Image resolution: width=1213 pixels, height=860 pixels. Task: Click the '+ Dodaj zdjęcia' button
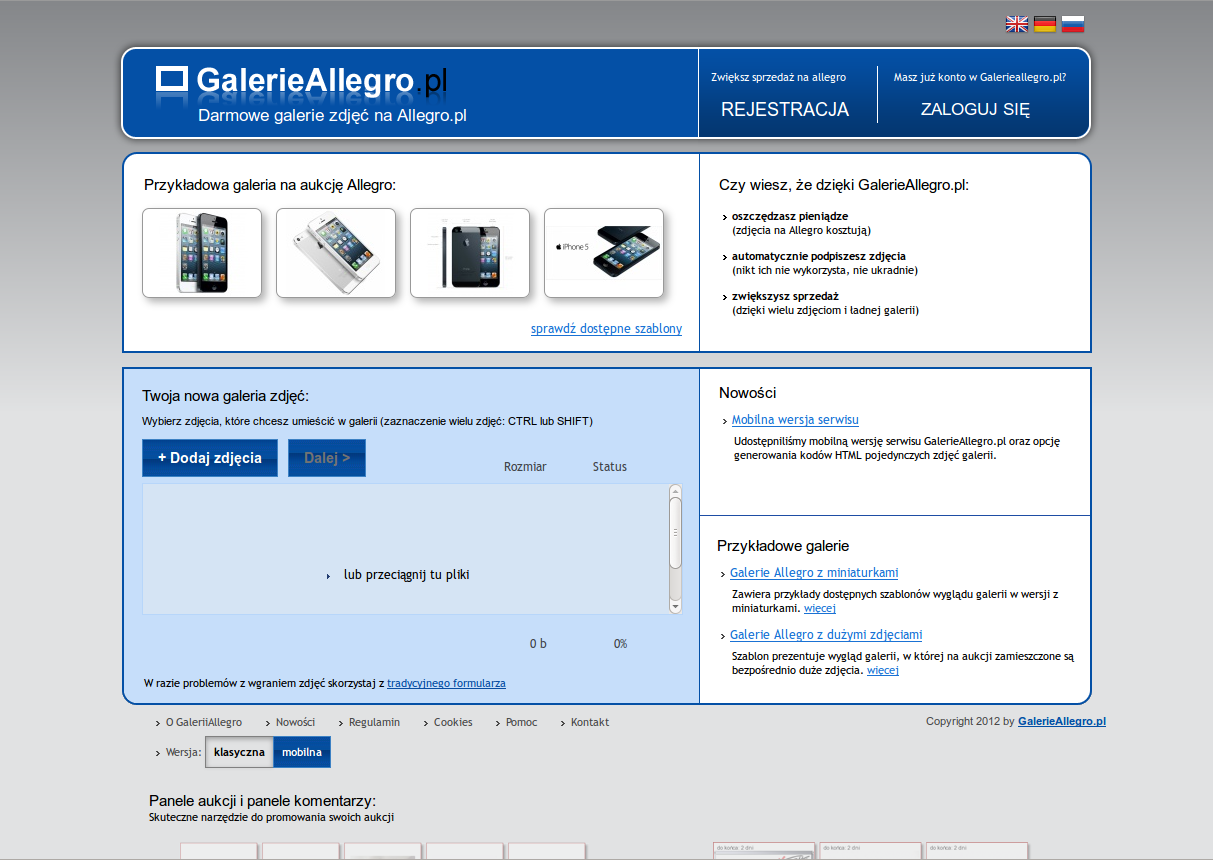(x=210, y=458)
